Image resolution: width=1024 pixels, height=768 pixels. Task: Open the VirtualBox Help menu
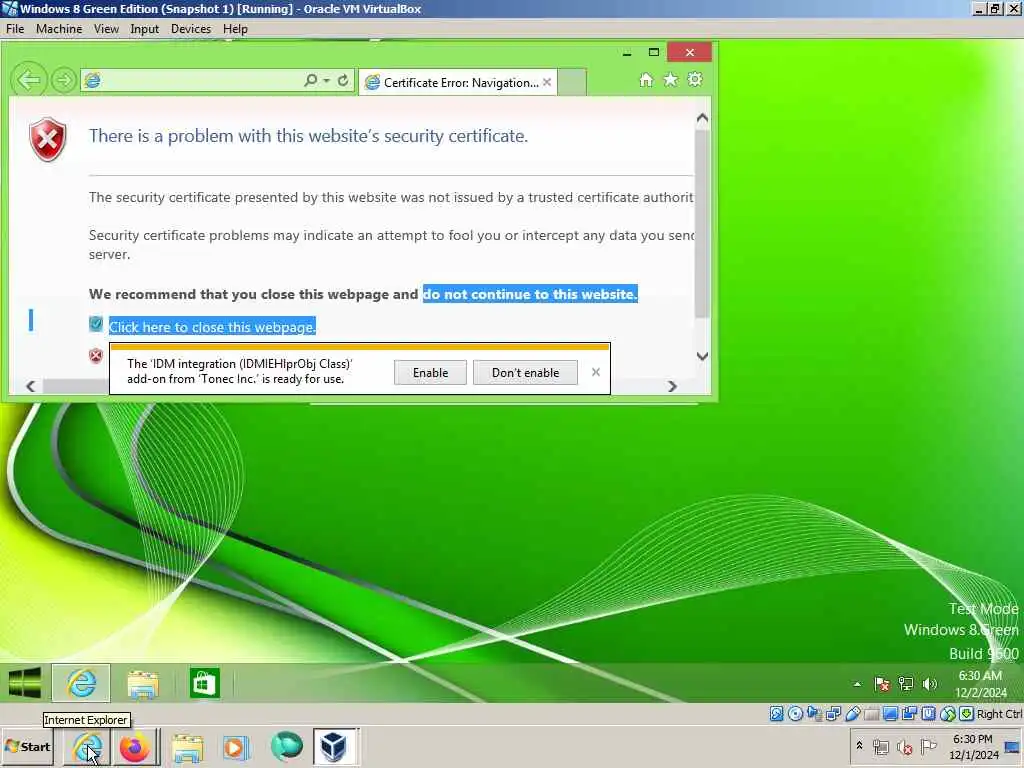pos(235,29)
